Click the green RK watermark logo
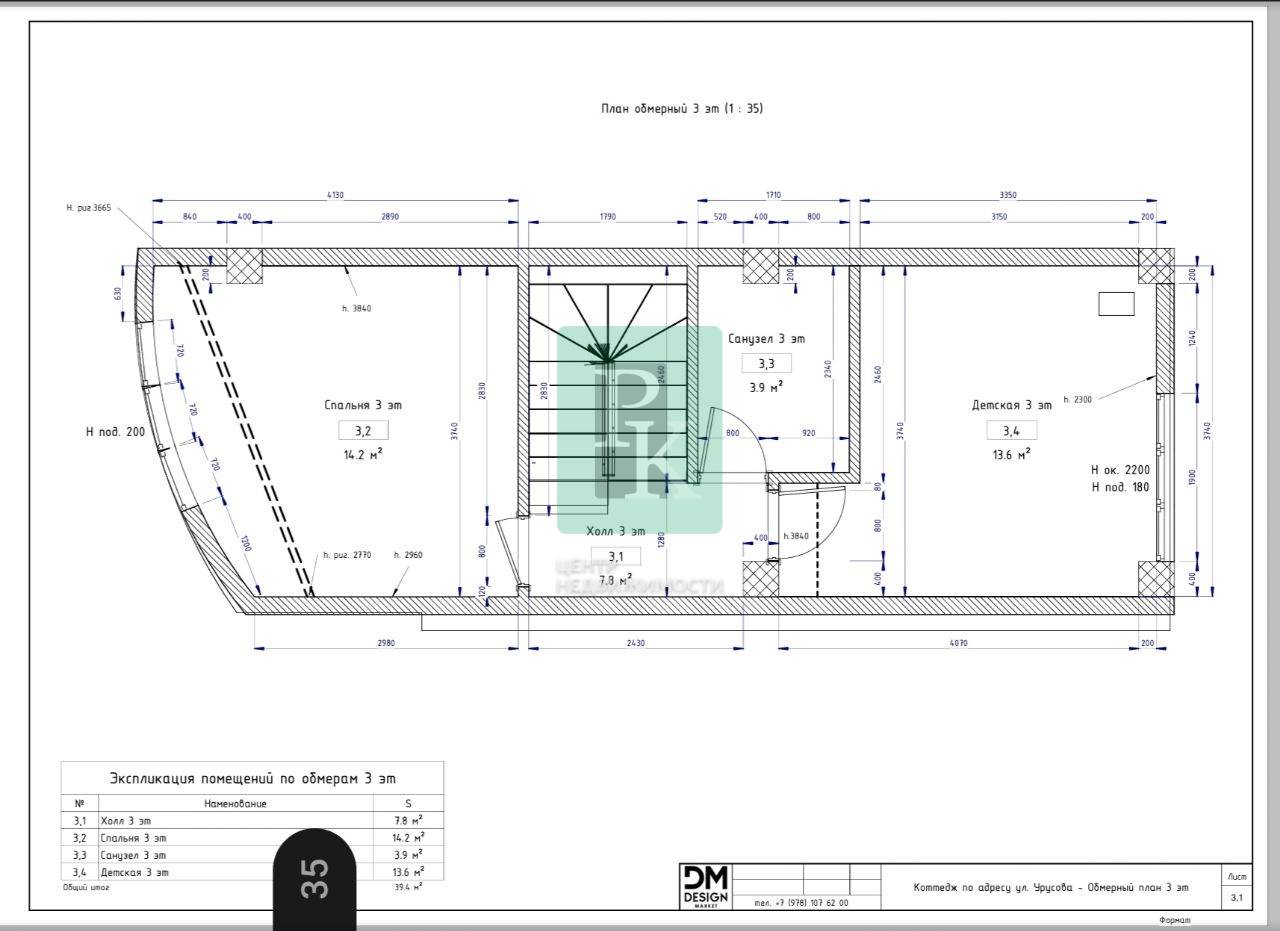Screen dimensions: 1280x931 [x=639, y=429]
